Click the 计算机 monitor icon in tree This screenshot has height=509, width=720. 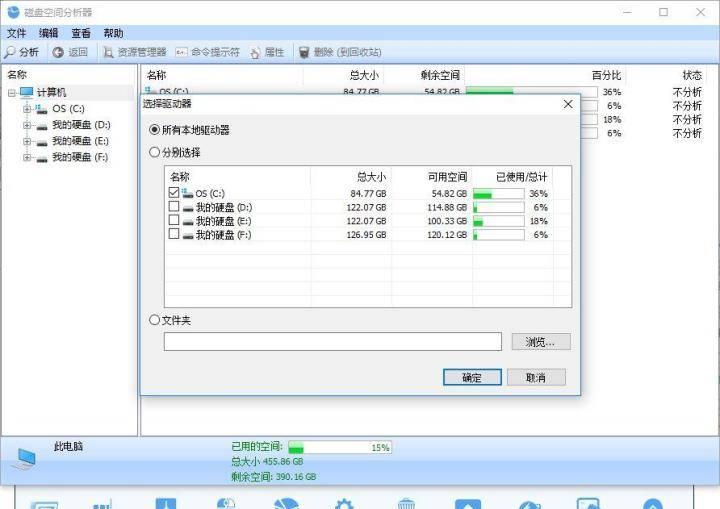pos(27,92)
